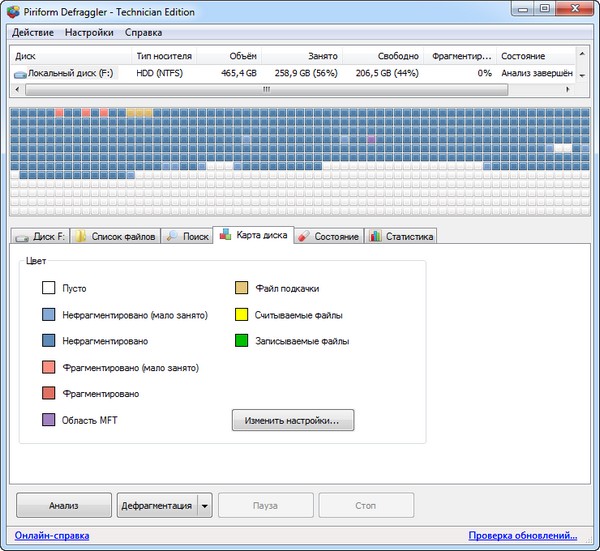600x551 pixels.
Task: Click the Карта диска tab icon
Action: coord(227,236)
